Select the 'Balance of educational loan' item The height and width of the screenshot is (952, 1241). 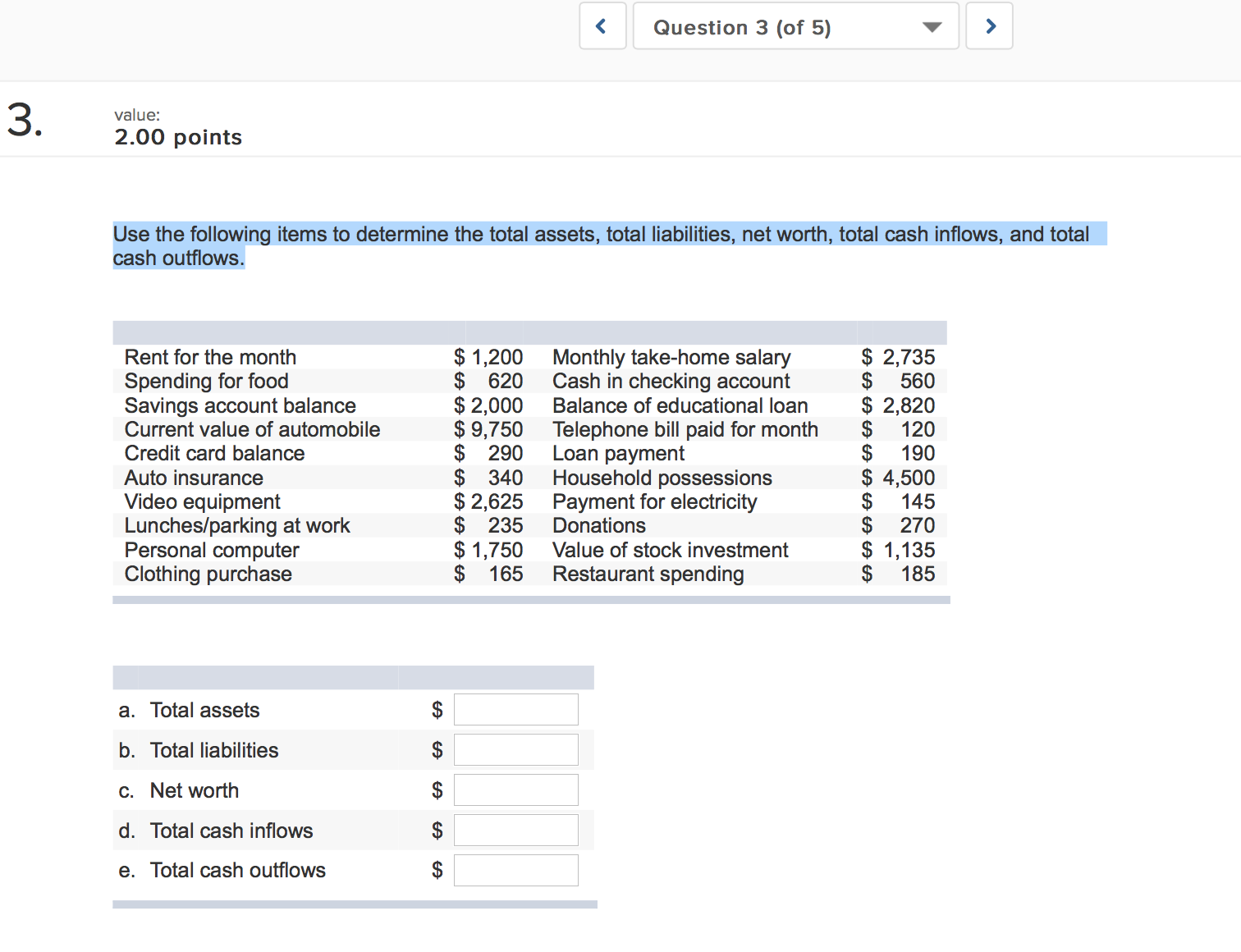(x=680, y=406)
